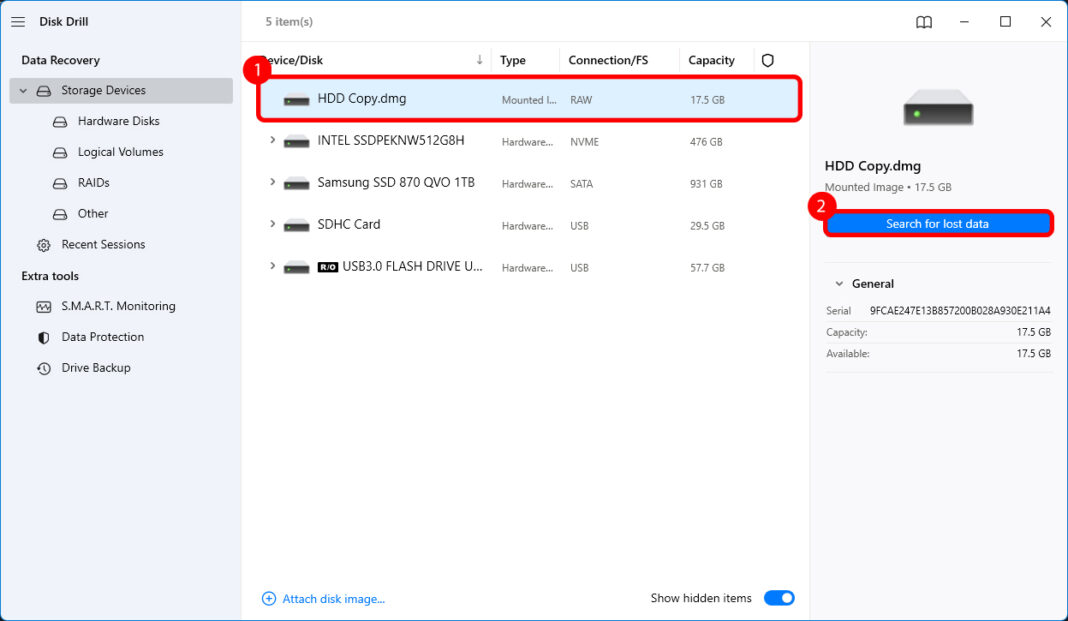Expand the INTEL SSDPEKNW512G8H entry

point(272,141)
